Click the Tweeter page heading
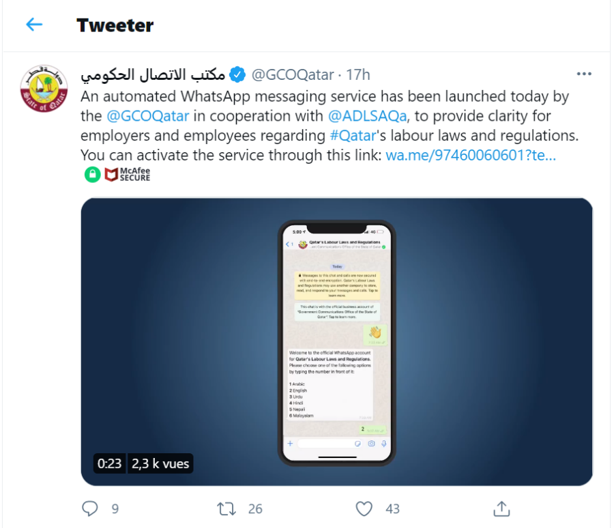The image size is (614, 528). click(x=115, y=25)
